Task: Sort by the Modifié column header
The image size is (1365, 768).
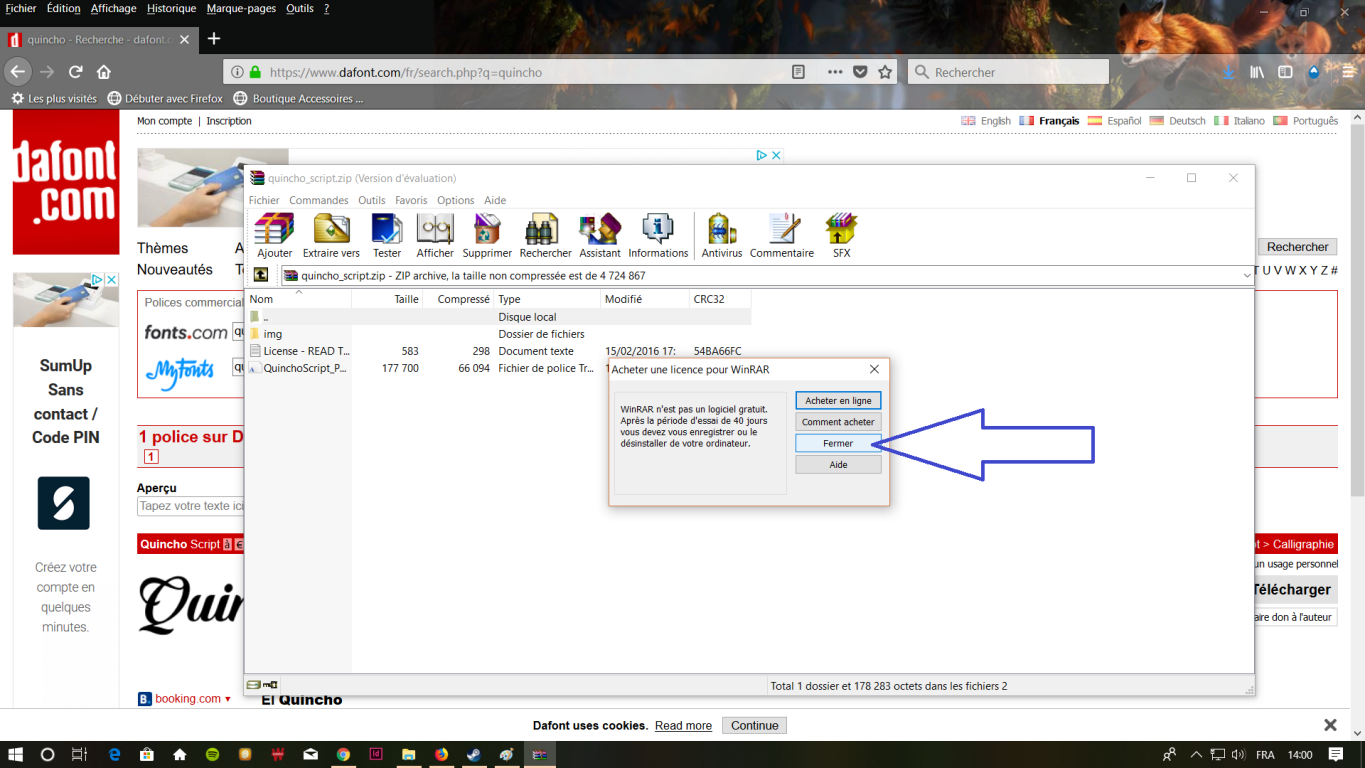Action: pyautogui.click(x=645, y=299)
